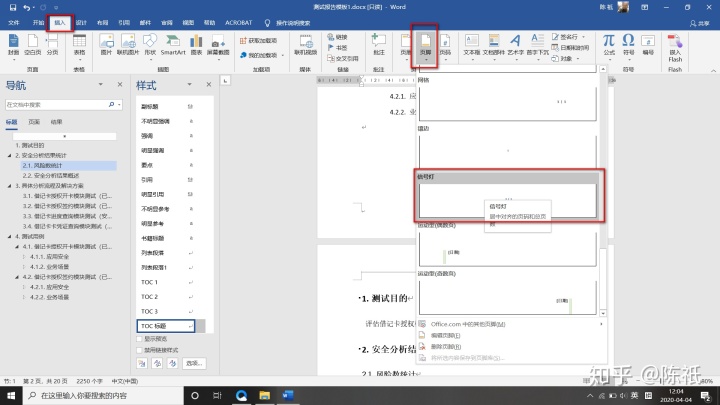720x405 pixels.
Task: Switch to the Layout (布局) tab
Action: [x=102, y=22]
